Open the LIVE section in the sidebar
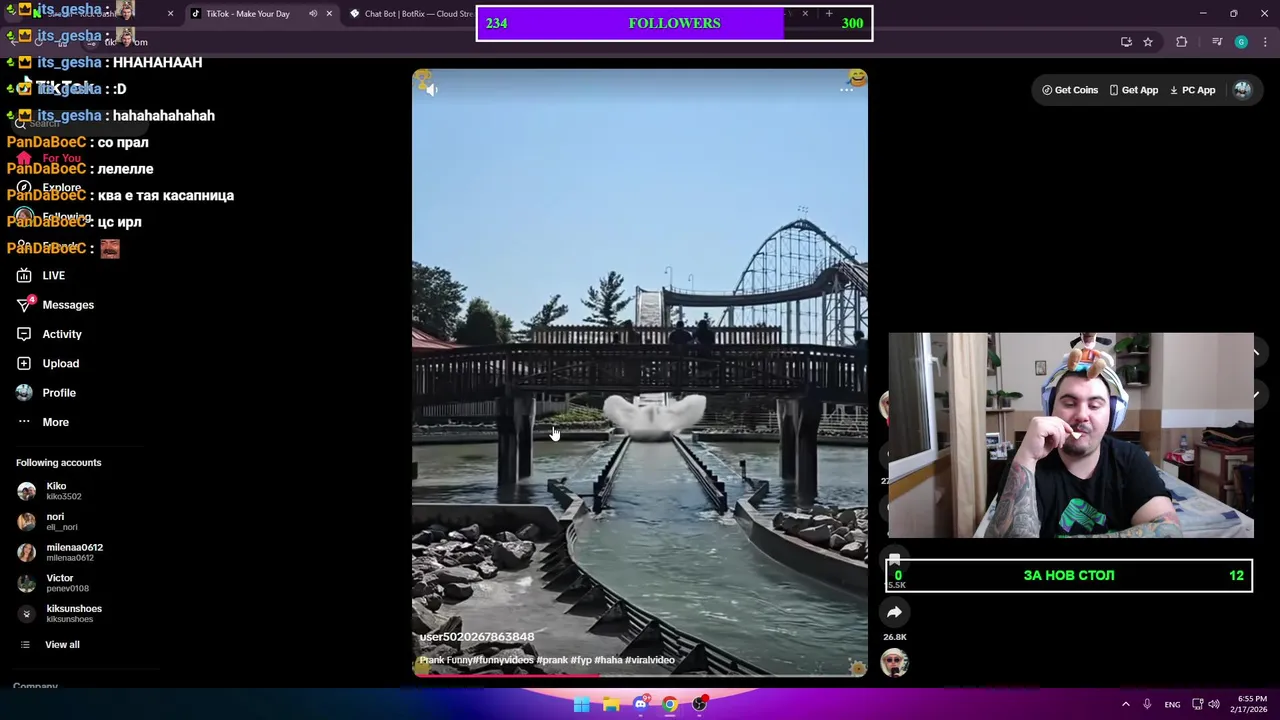The height and width of the screenshot is (720, 1280). click(x=40, y=275)
